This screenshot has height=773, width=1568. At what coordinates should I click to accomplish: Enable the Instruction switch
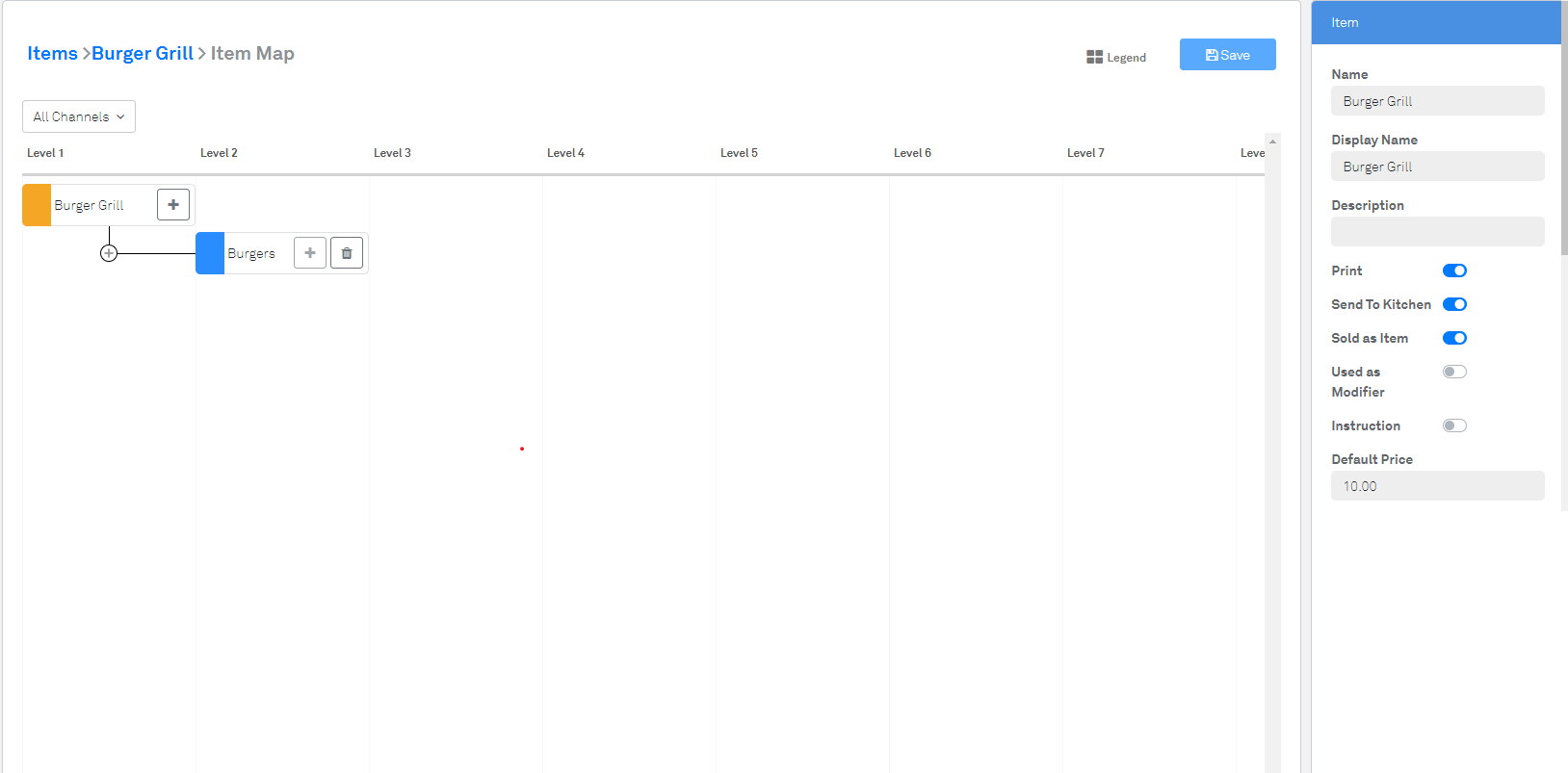[x=1454, y=425]
